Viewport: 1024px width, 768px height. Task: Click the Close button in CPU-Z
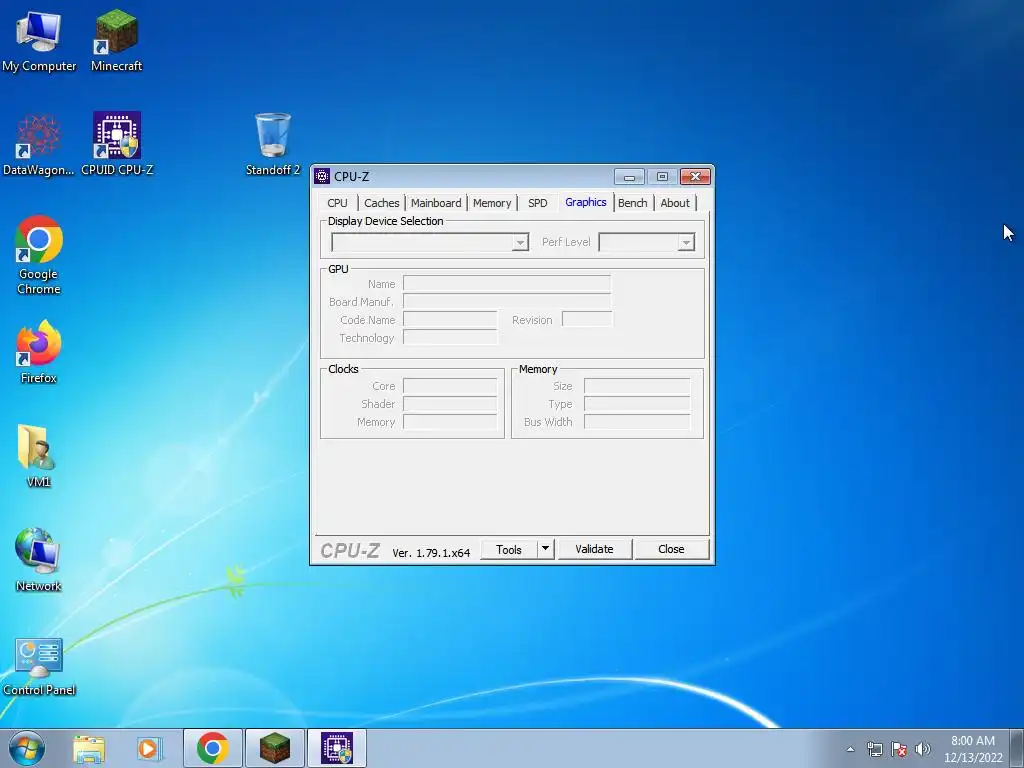tap(671, 549)
